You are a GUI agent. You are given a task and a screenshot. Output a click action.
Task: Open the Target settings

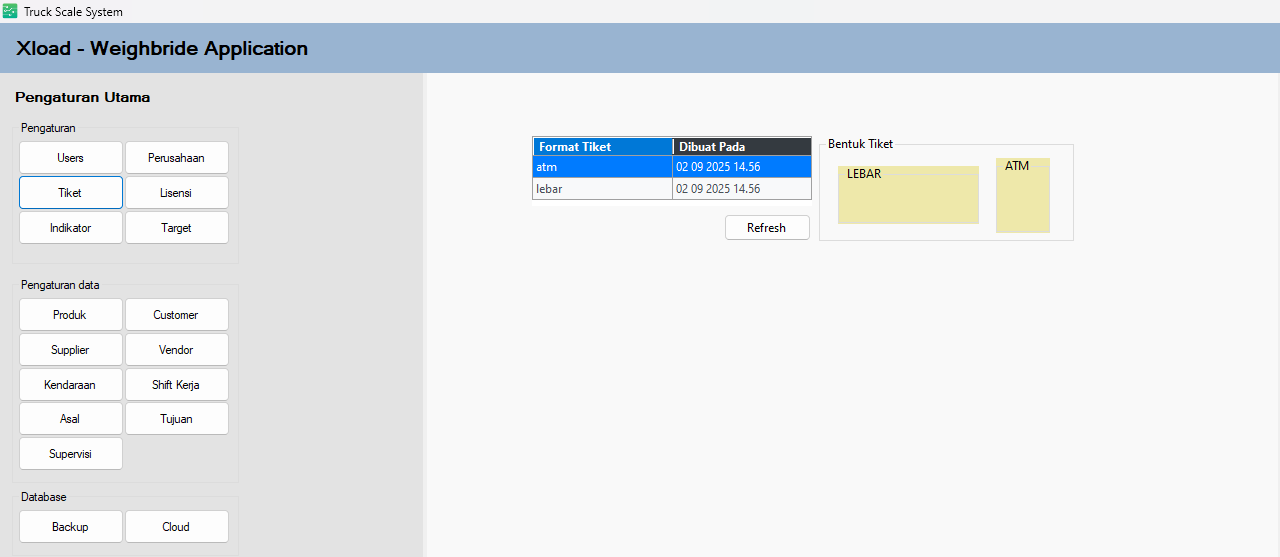(177, 228)
